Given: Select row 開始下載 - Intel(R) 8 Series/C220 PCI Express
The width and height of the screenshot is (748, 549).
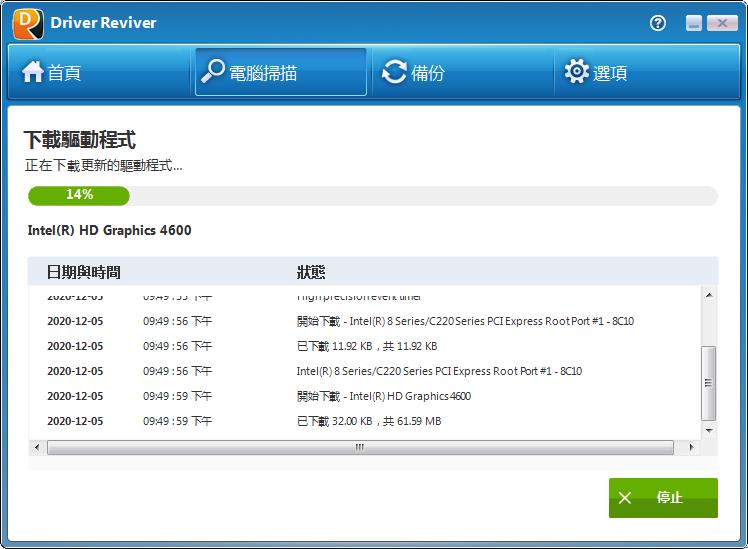Looking at the screenshot, I should 365,321.
